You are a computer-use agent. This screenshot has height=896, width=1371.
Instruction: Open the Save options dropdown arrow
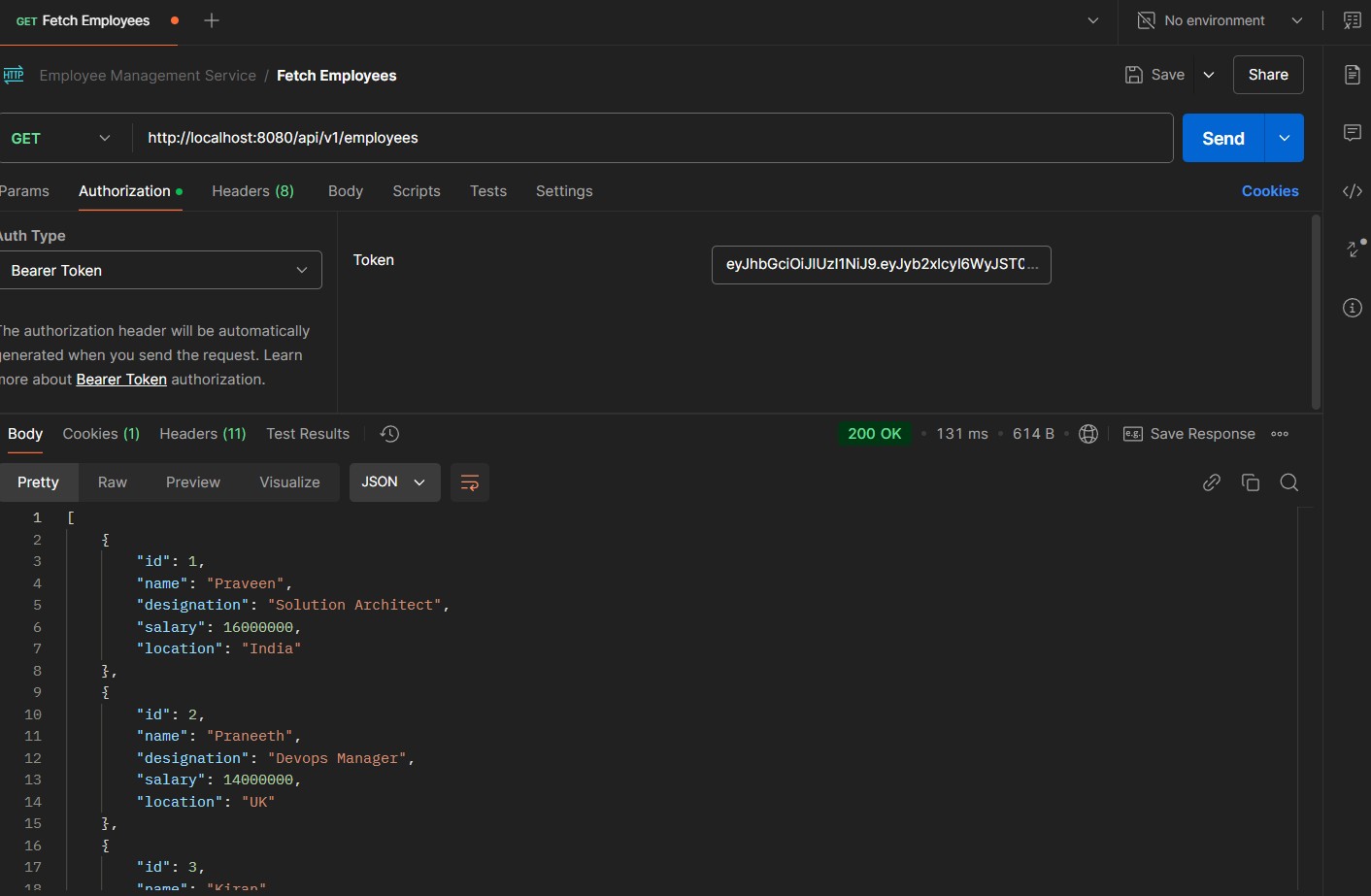coord(1209,75)
